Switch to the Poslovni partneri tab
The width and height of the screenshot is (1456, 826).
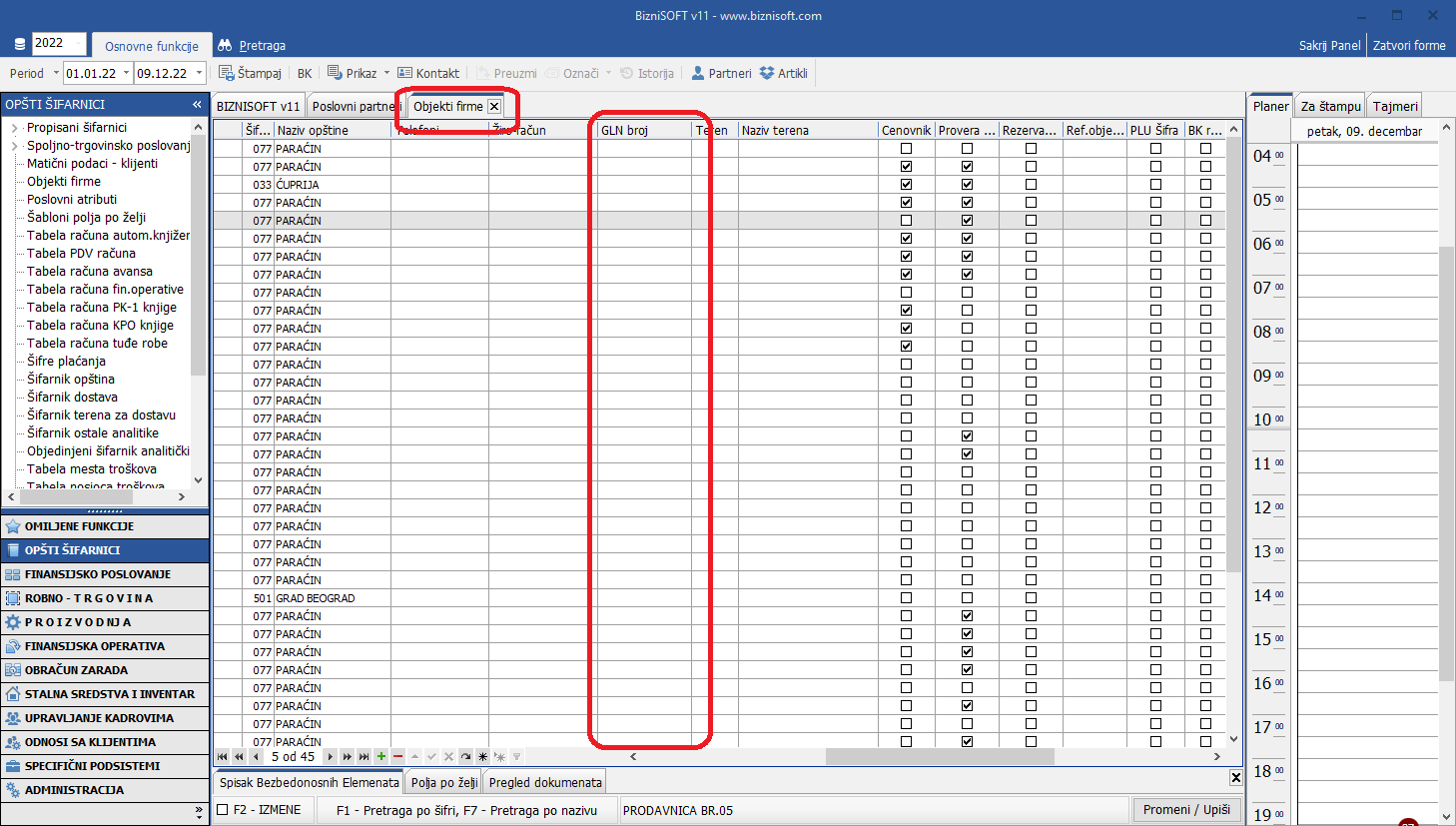pyautogui.click(x=356, y=106)
